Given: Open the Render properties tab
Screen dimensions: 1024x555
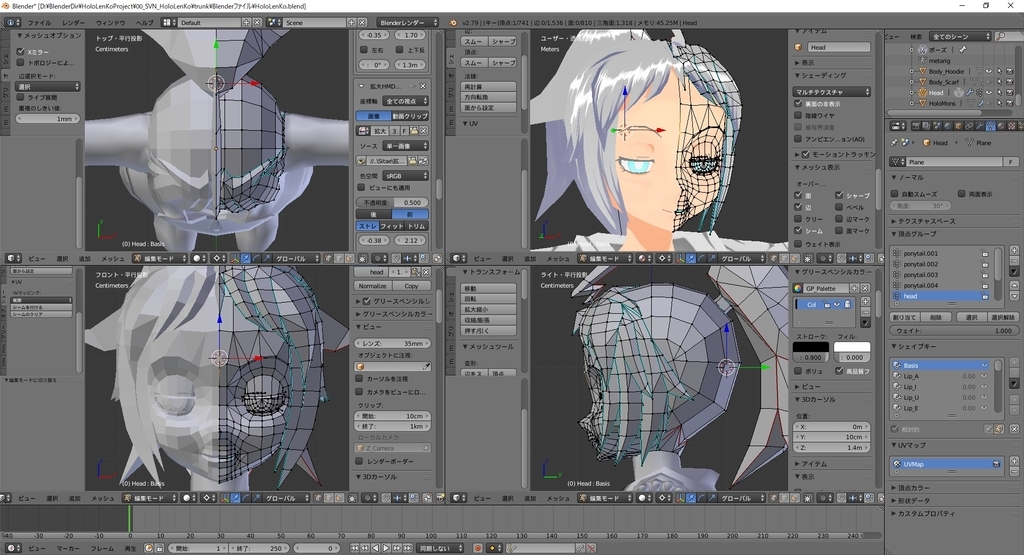Looking at the screenshot, I should [916, 125].
